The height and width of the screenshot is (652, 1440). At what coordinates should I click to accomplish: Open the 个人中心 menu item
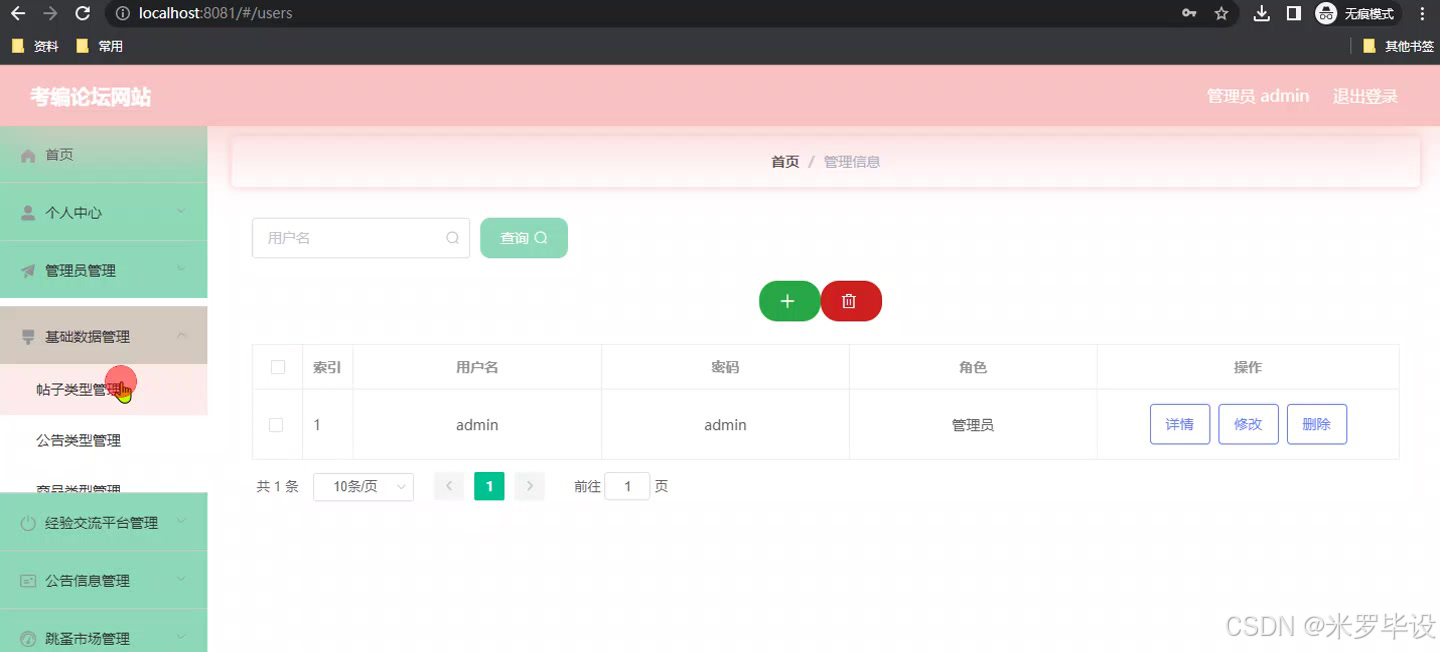pyautogui.click(x=104, y=213)
